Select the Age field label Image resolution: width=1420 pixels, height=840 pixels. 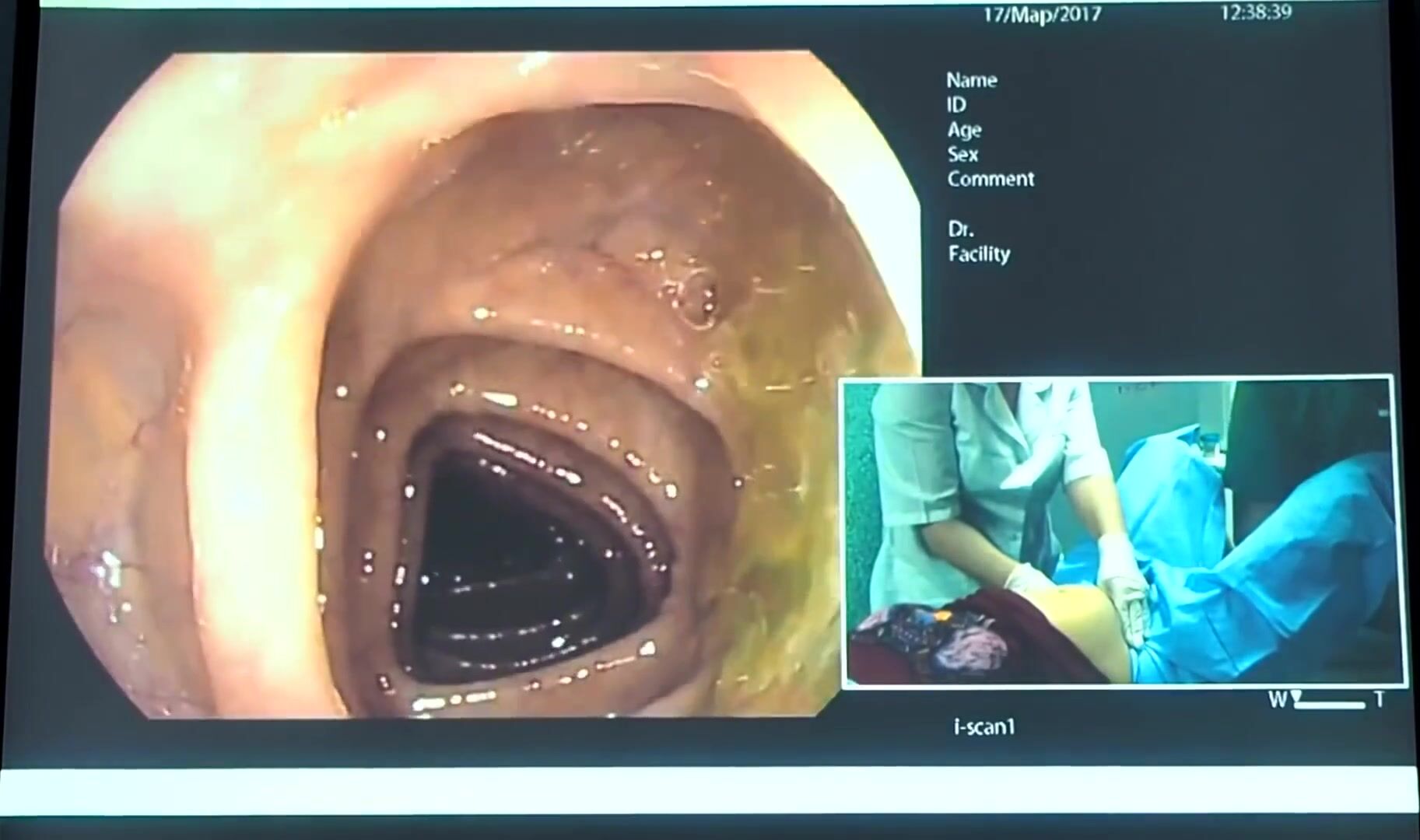[x=964, y=130]
